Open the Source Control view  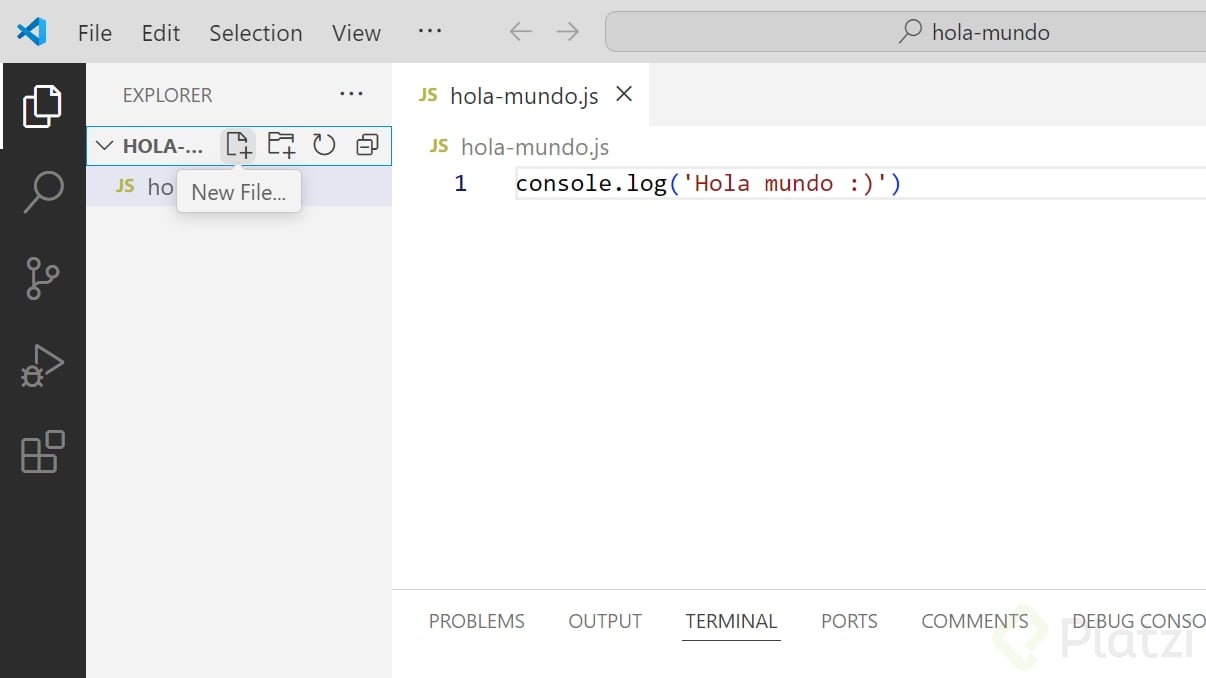tap(42, 278)
